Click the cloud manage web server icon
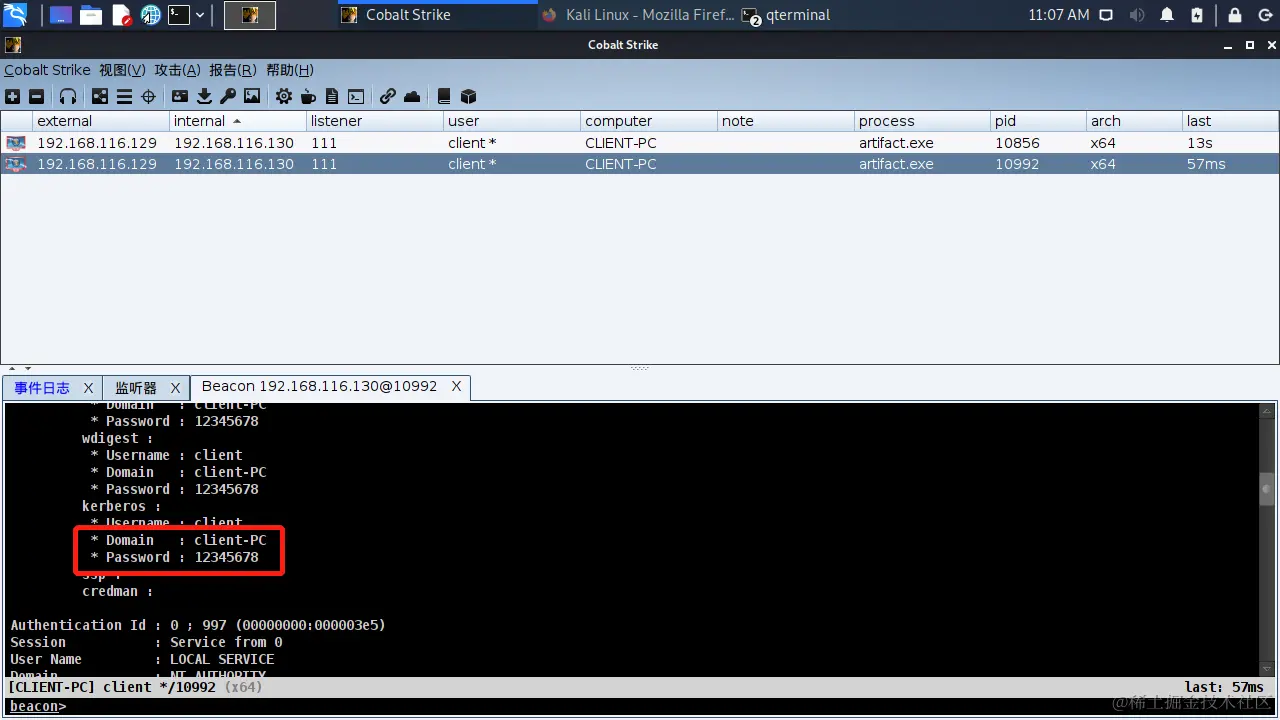 point(412,96)
